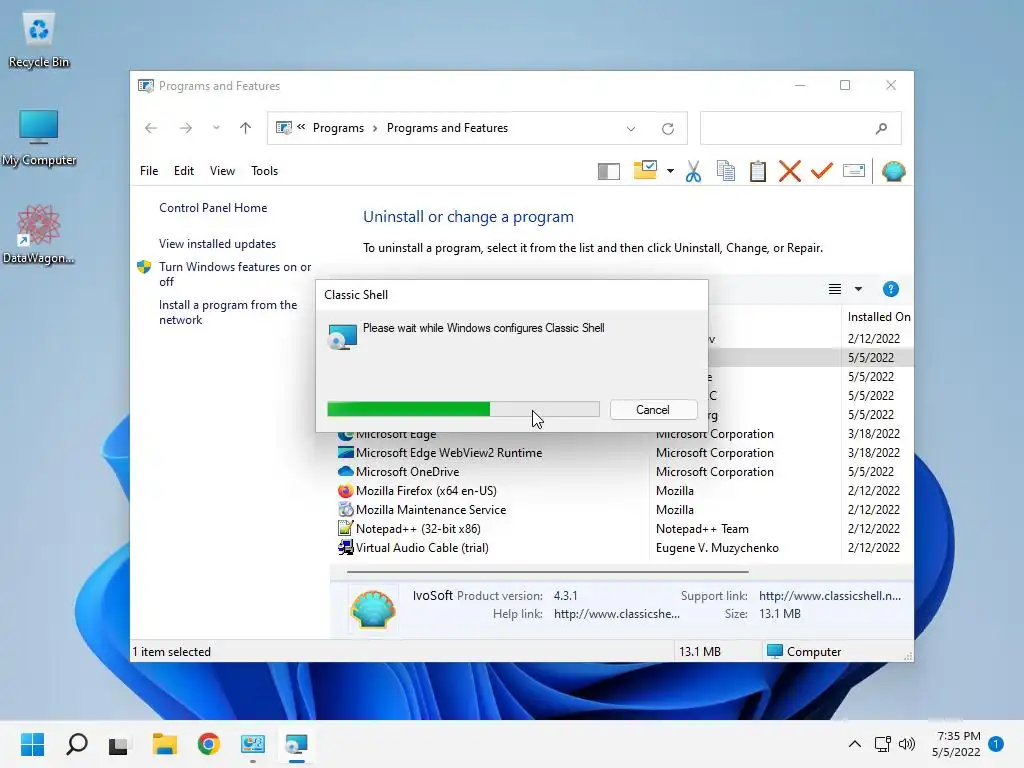
Task: Expand the folder options dropdown arrow
Action: pyautogui.click(x=670, y=171)
